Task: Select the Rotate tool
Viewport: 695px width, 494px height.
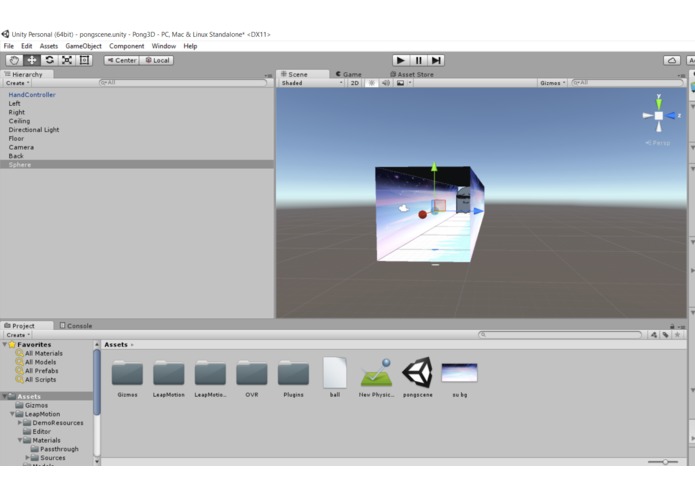Action: (49, 60)
